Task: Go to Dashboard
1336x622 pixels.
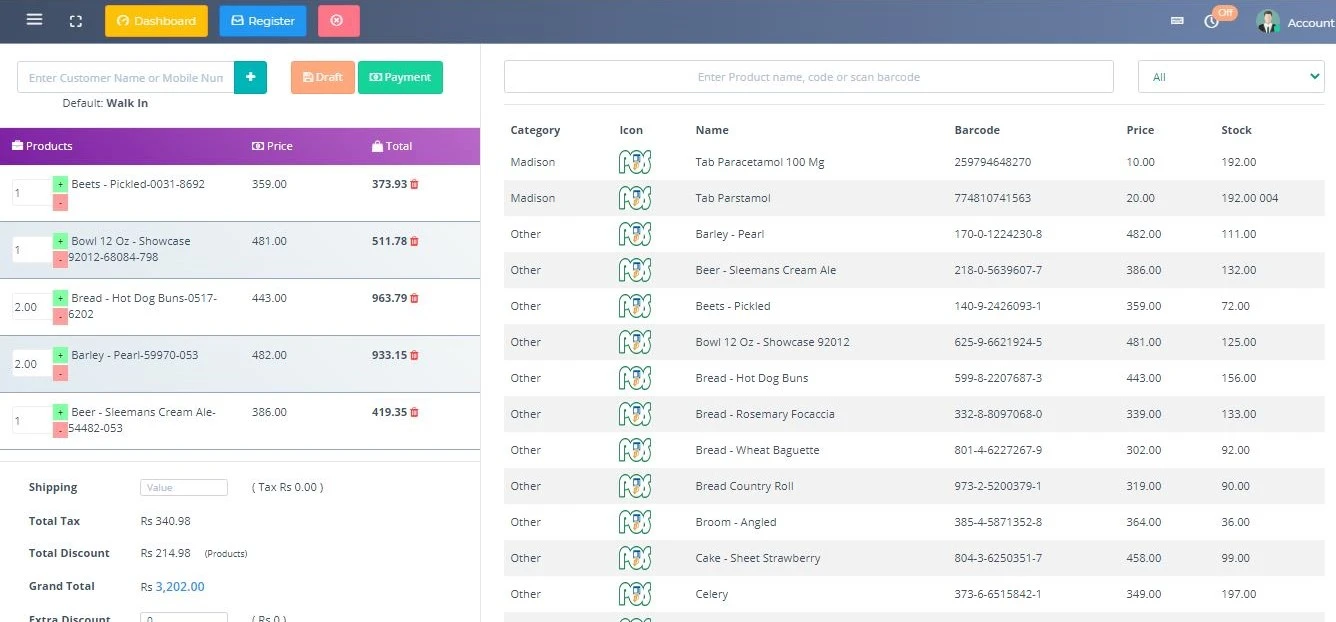Action: coord(156,21)
